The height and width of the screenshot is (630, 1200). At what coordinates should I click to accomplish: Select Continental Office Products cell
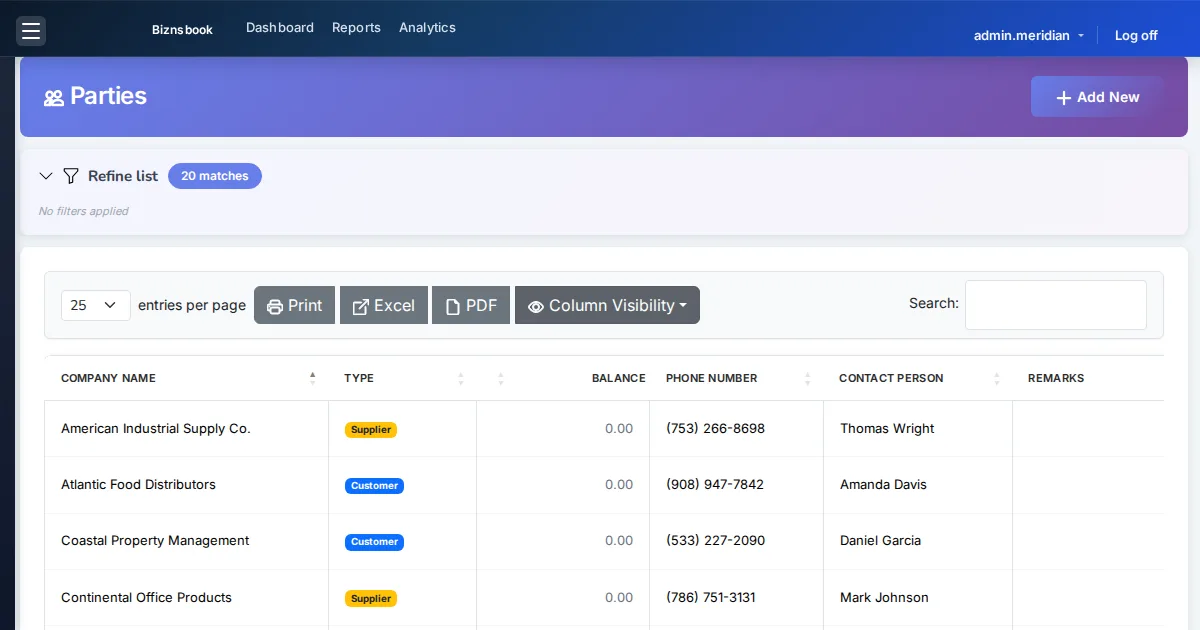187,598
